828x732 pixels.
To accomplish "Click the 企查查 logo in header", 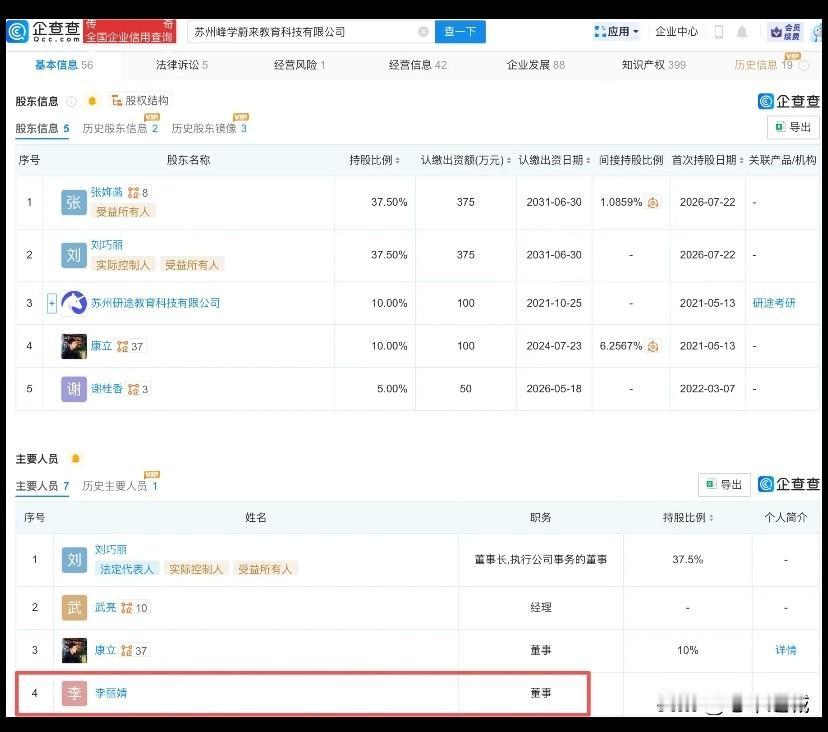I will click(x=44, y=32).
